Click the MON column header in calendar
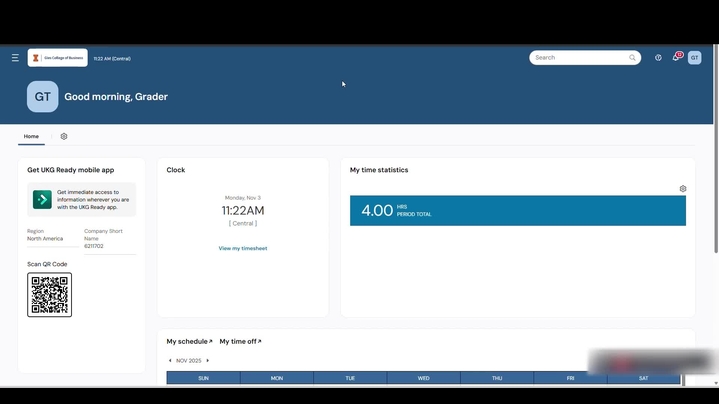Screen dimensions: 719x404 (277, 378)
